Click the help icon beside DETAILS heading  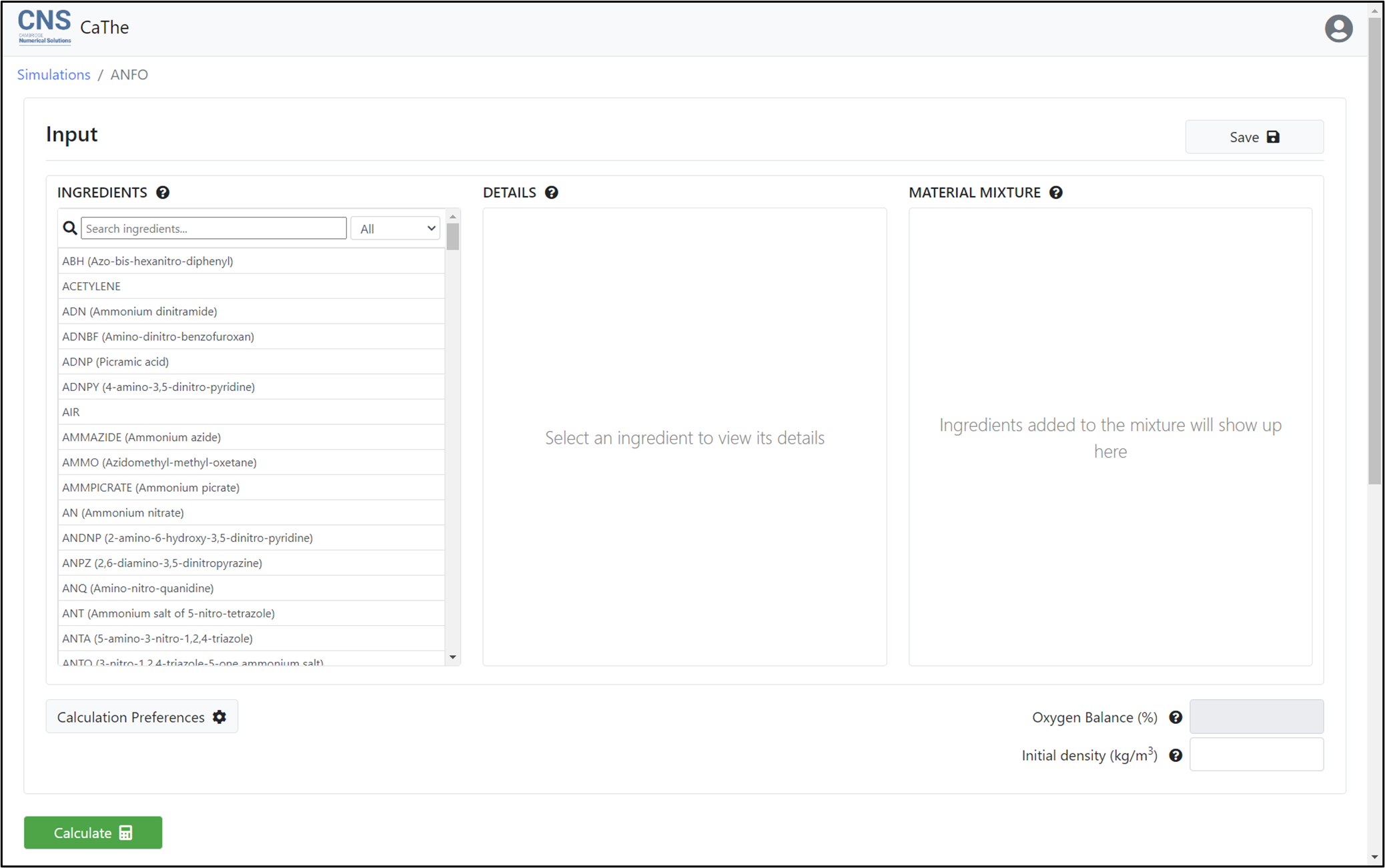tap(551, 193)
